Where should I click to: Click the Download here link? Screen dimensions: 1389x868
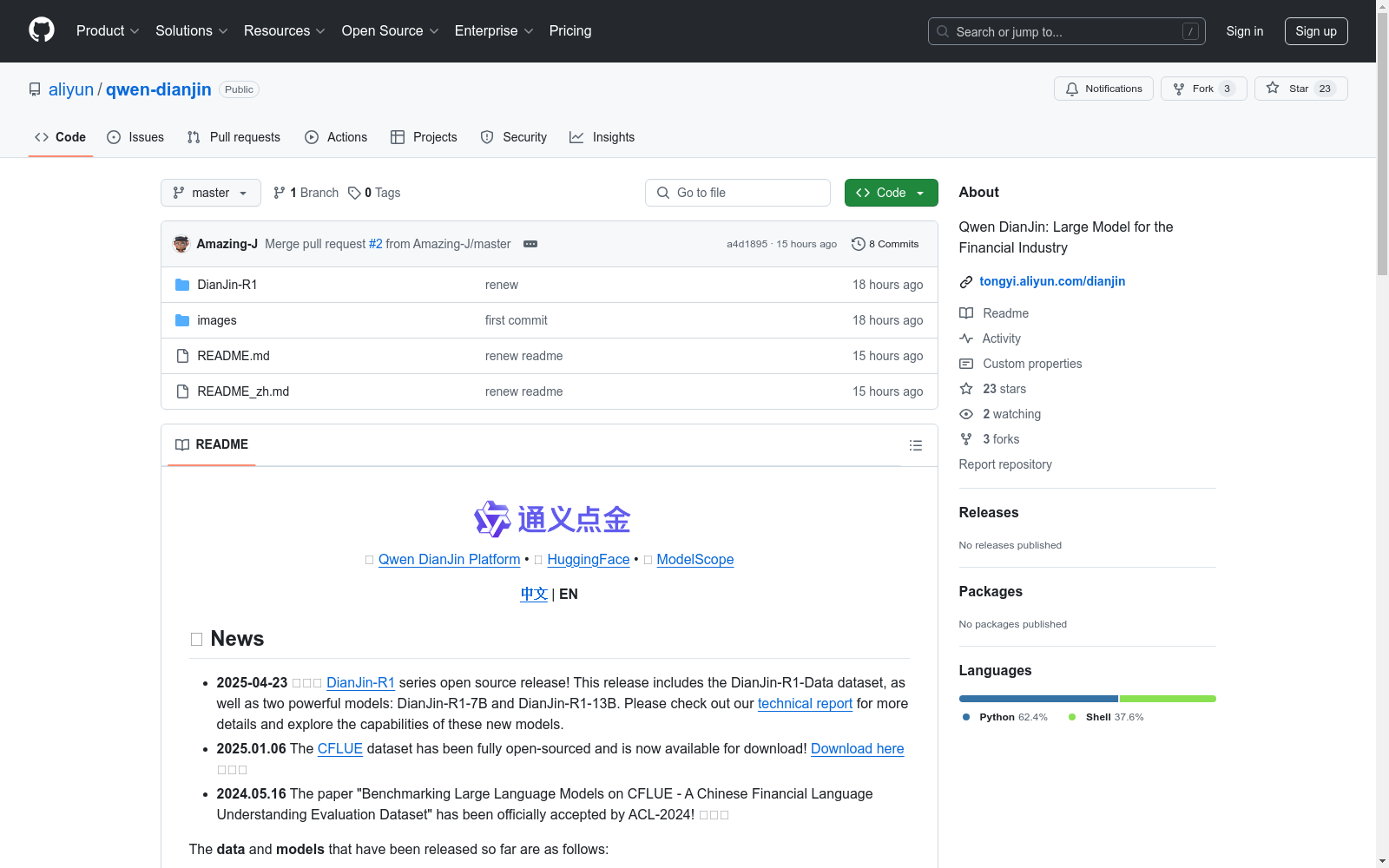[x=858, y=748]
